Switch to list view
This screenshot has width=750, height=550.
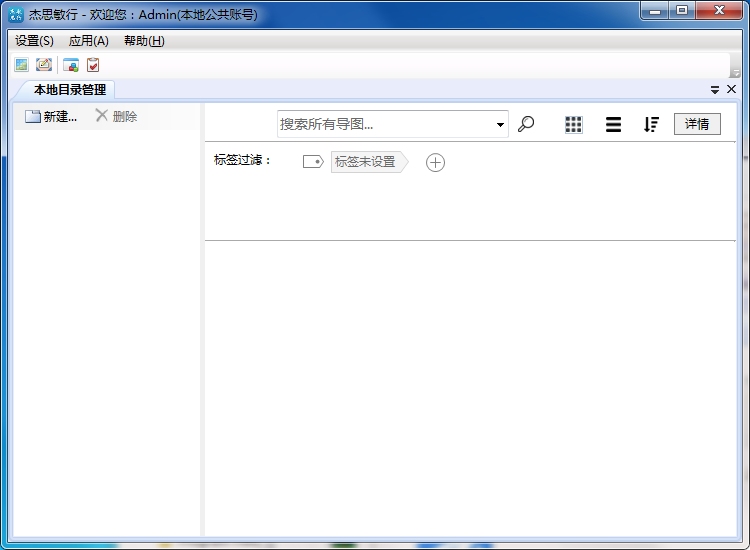pyautogui.click(x=613, y=124)
